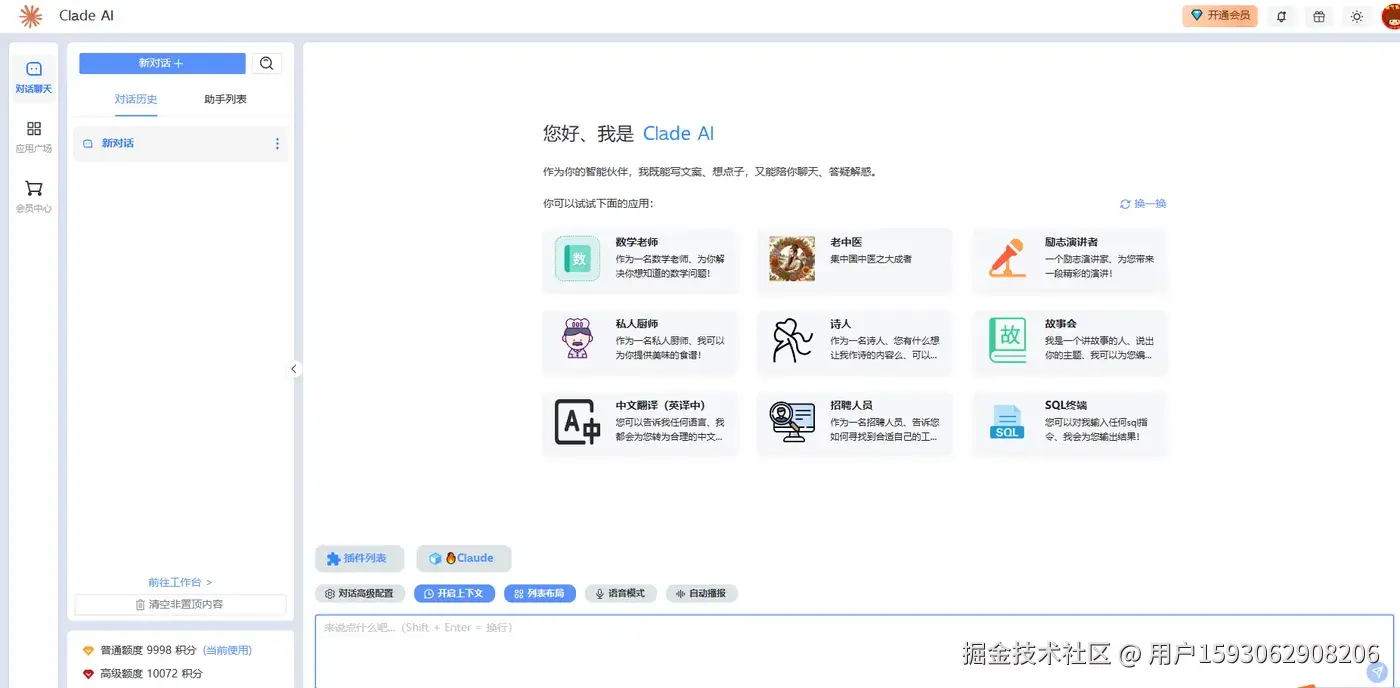Toggle 开启上下文 context option

click(x=454, y=593)
